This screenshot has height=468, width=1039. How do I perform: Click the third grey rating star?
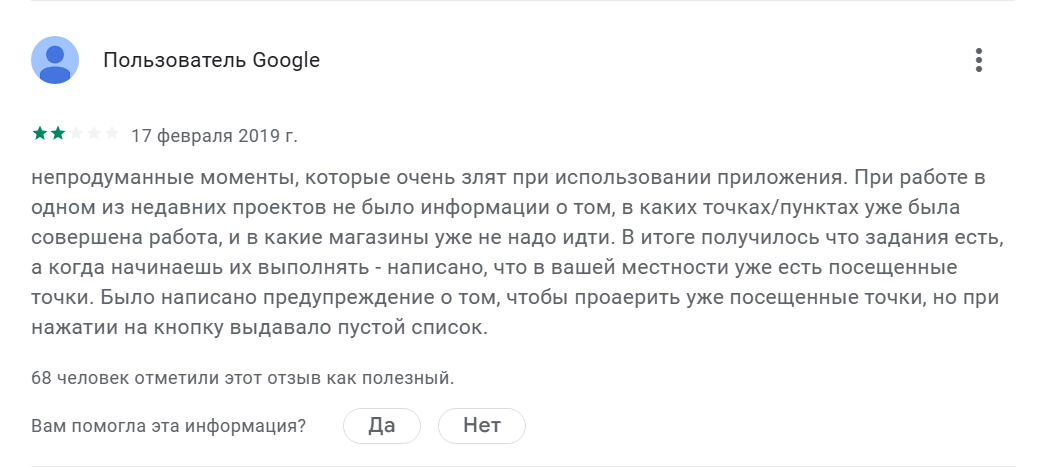click(x=76, y=133)
